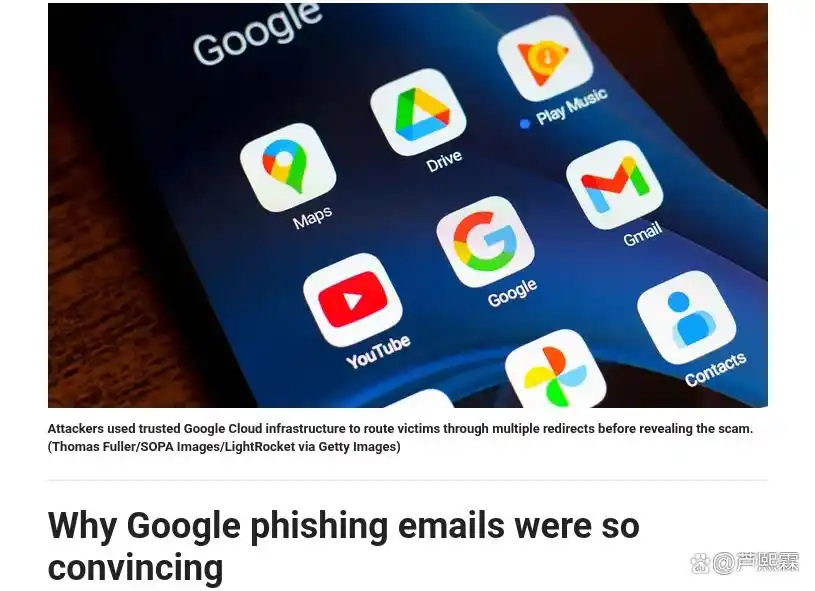Click the paw icon in the watermark

pyautogui.click(x=700, y=563)
